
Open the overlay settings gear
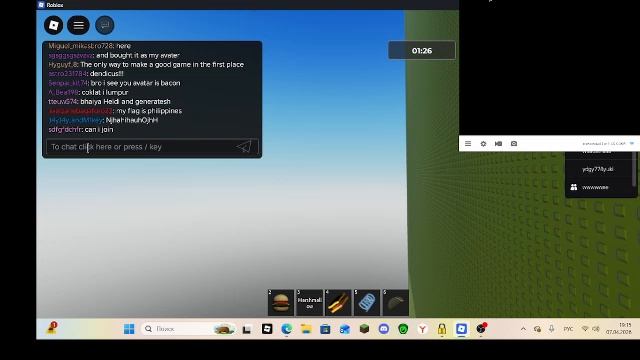pyautogui.click(x=483, y=144)
